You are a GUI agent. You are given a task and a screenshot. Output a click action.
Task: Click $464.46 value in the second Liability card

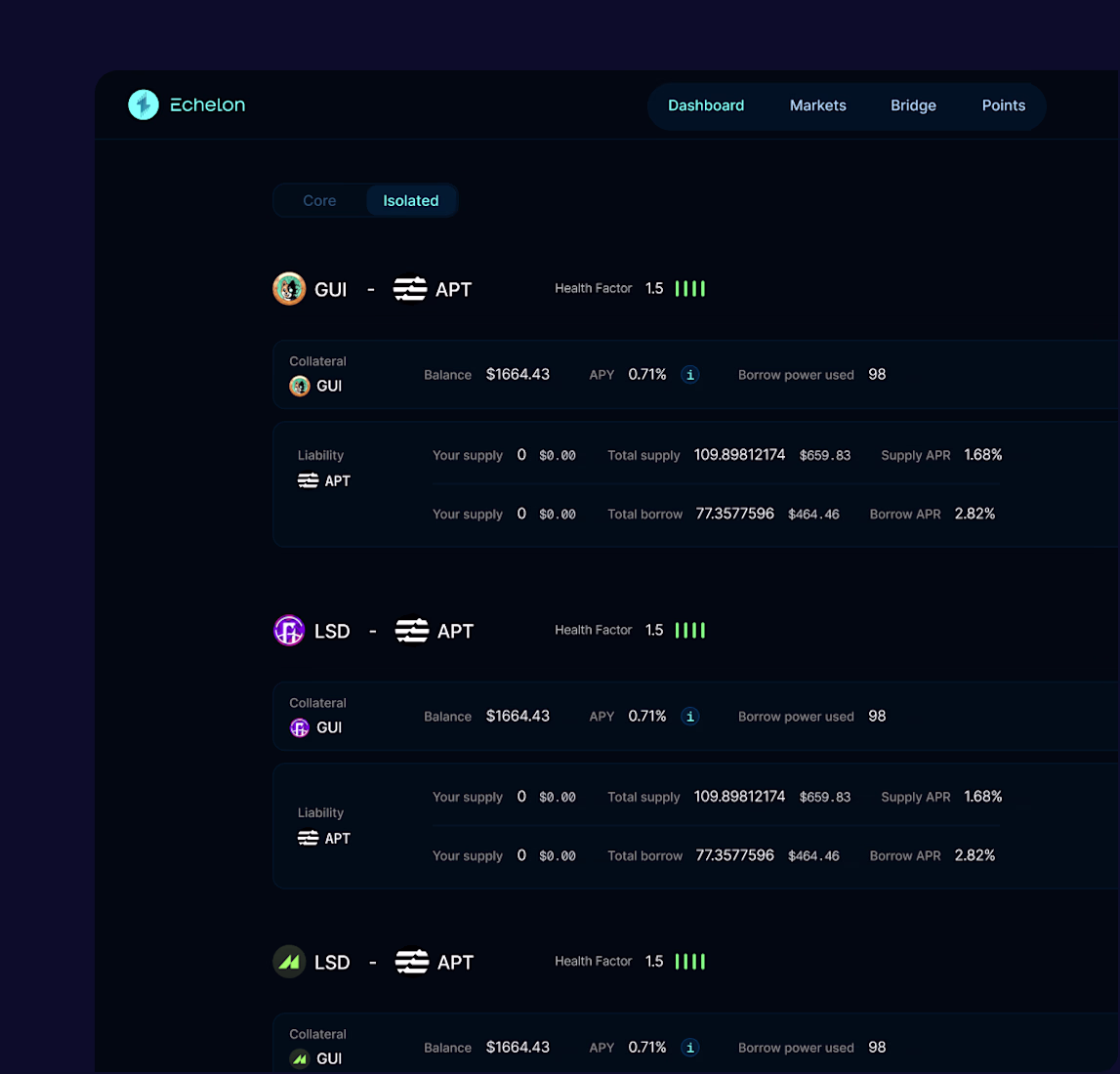[x=813, y=855]
